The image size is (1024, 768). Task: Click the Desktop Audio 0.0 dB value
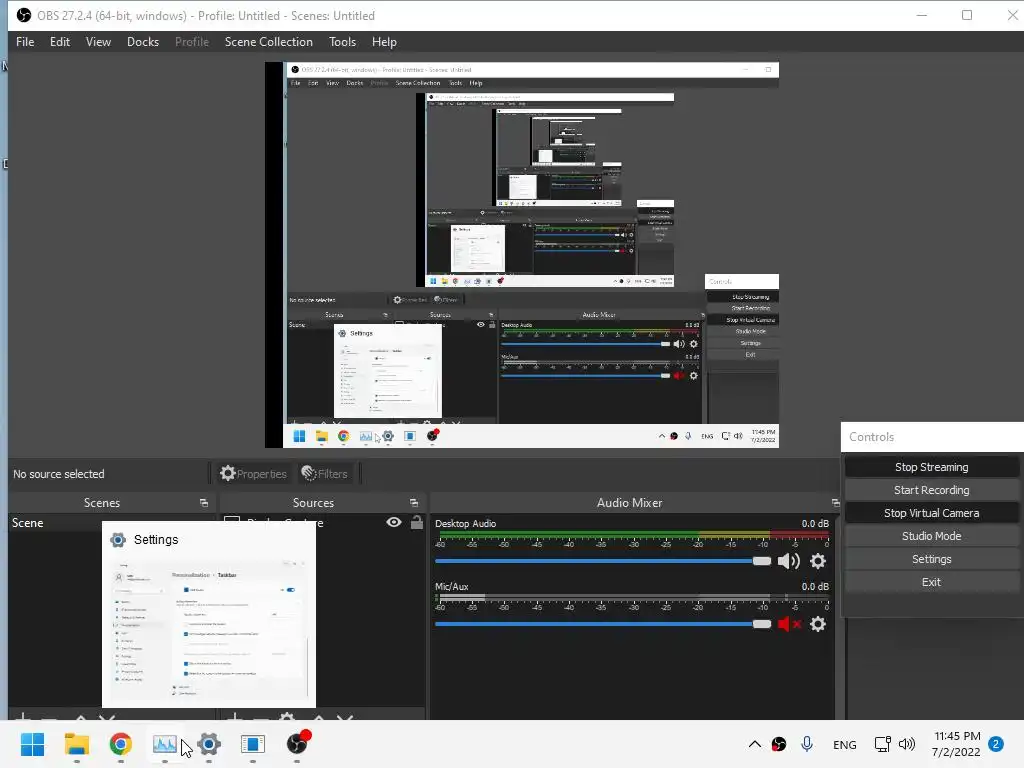point(815,524)
